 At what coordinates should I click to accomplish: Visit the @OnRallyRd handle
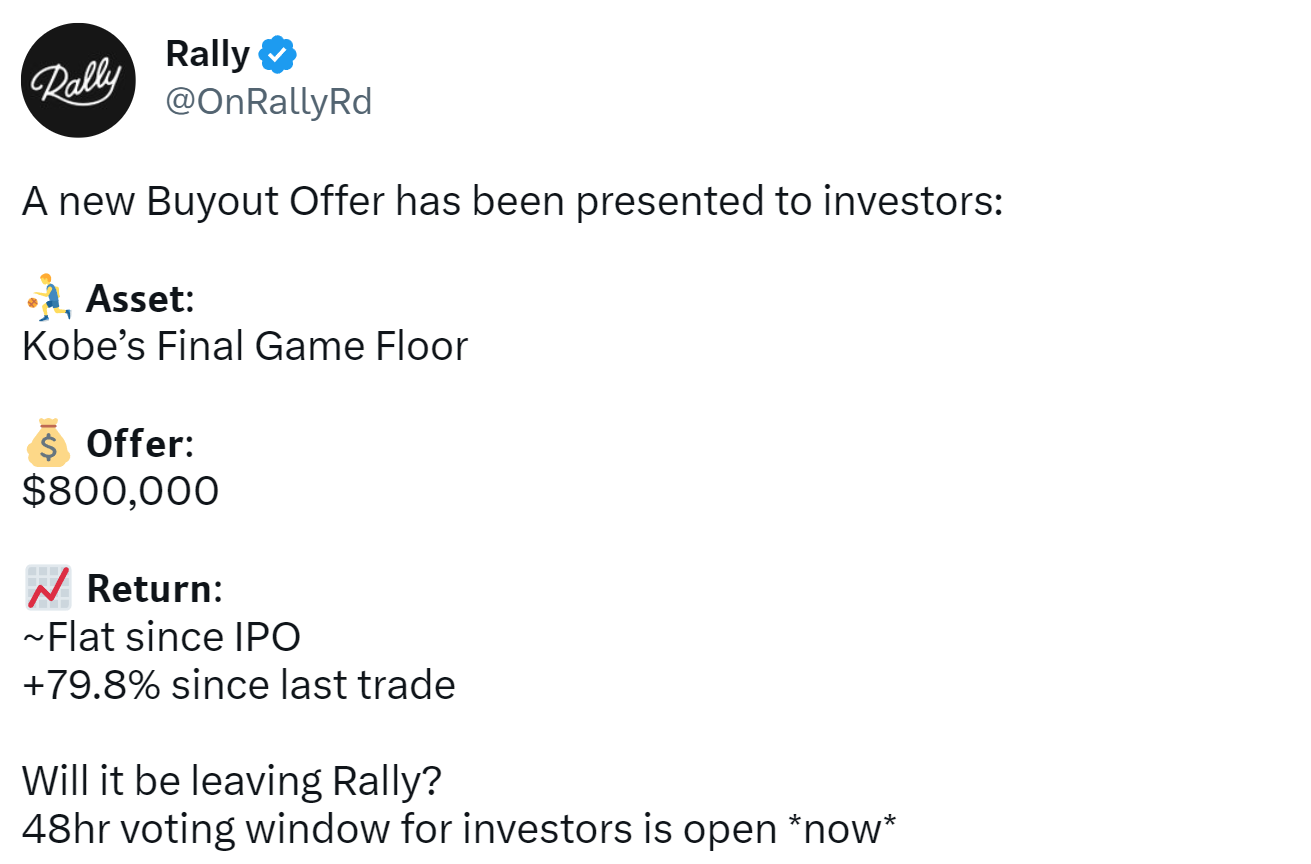tap(268, 102)
